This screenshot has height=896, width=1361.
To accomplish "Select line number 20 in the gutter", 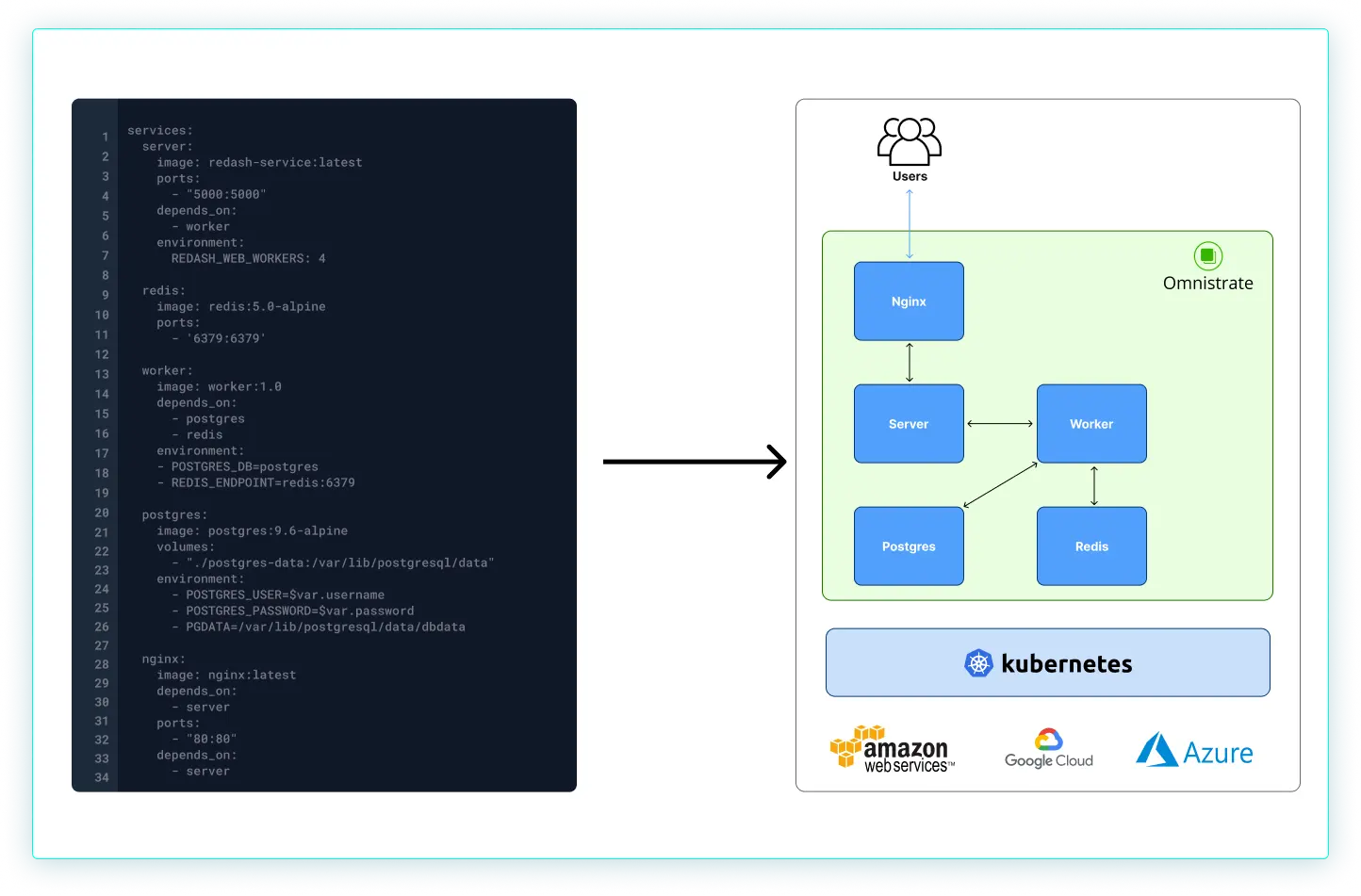I will [102, 513].
